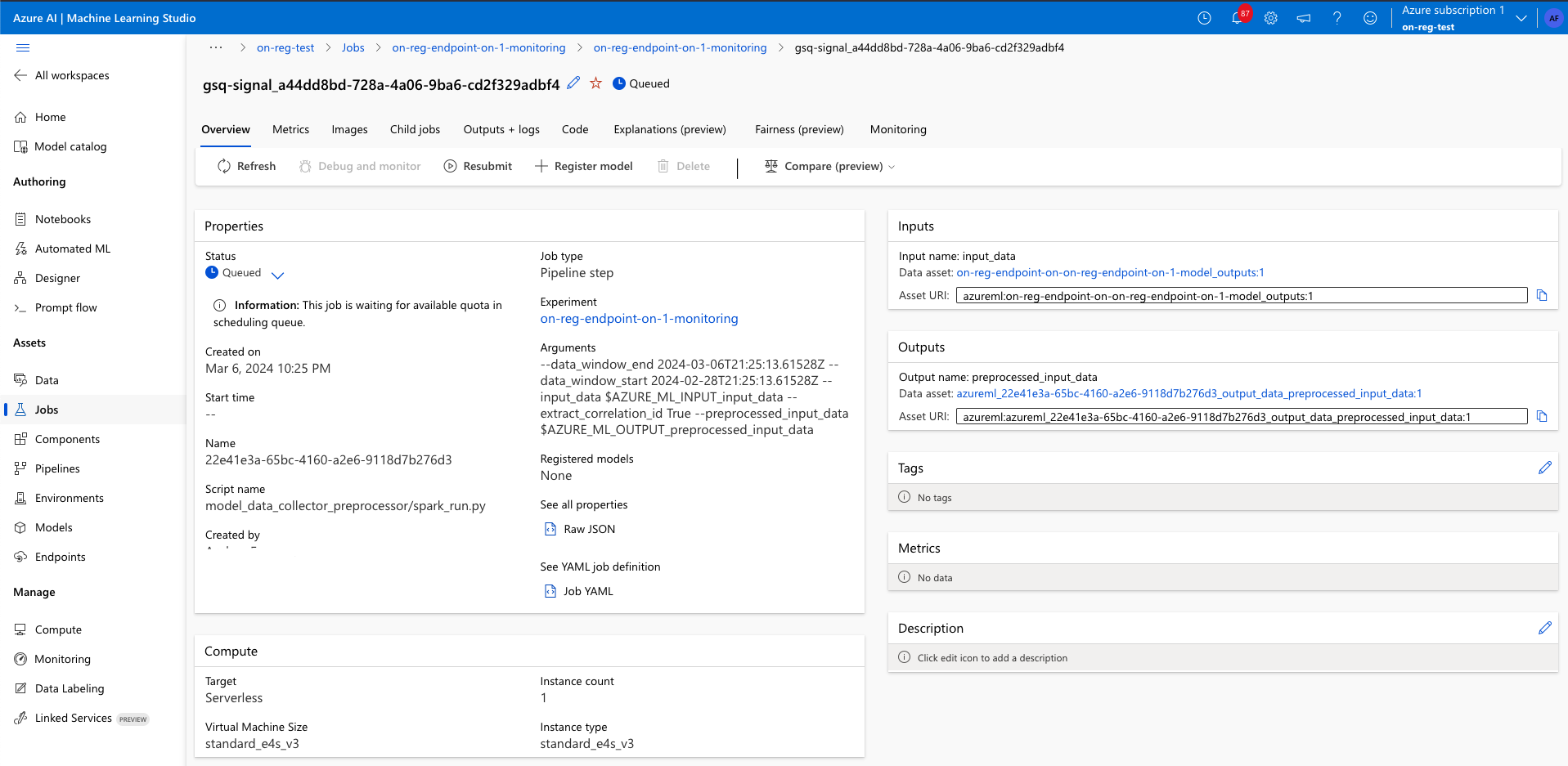This screenshot has width=1568, height=766.
Task: Click Resubmit button
Action: pos(478,166)
